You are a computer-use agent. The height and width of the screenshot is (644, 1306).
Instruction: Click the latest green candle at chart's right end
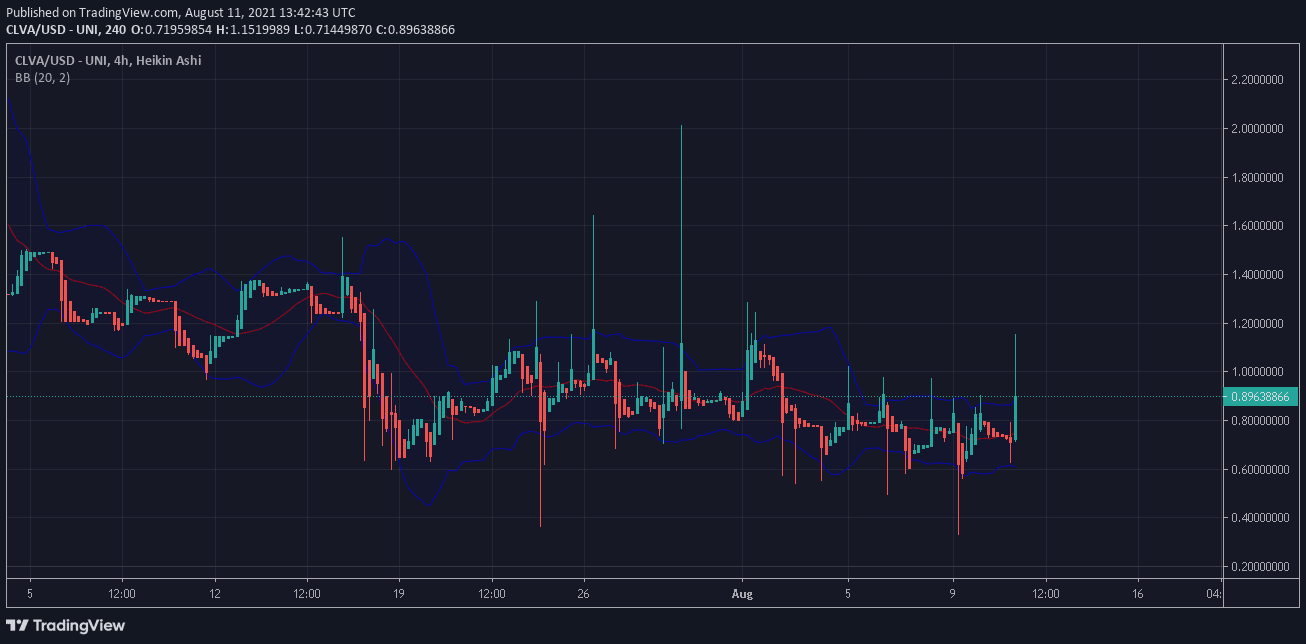point(1015,417)
